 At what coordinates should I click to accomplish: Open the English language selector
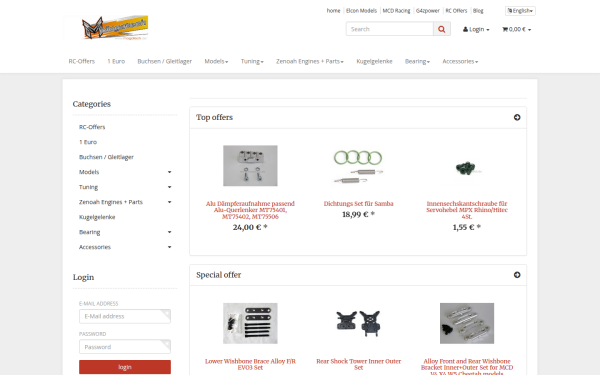click(x=520, y=11)
